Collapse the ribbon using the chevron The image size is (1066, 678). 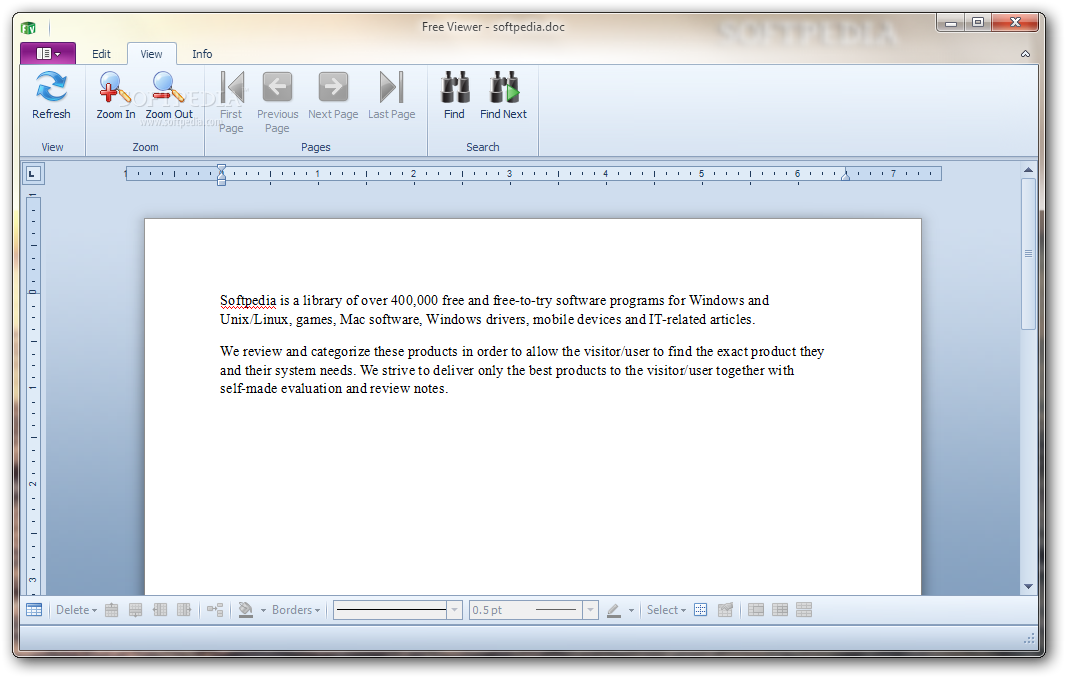click(1025, 54)
